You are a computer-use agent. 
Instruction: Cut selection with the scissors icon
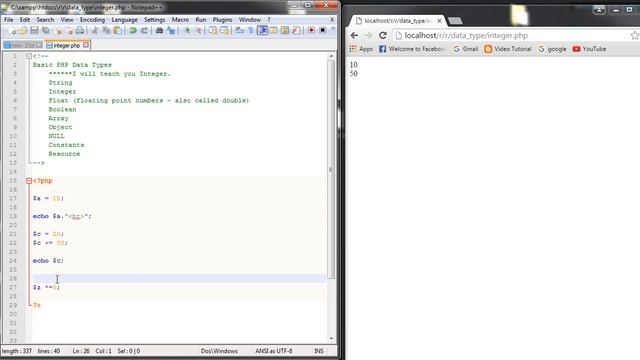[95, 30]
